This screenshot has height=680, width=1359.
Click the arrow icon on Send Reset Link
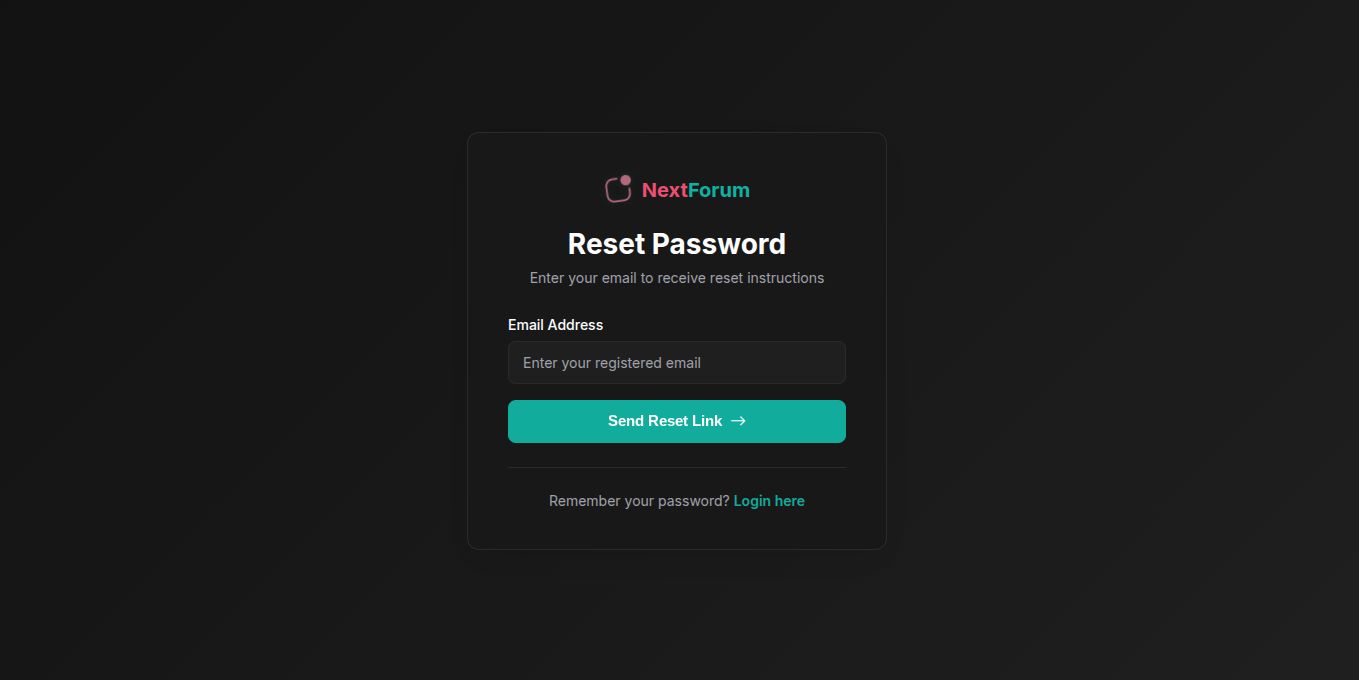(x=738, y=421)
